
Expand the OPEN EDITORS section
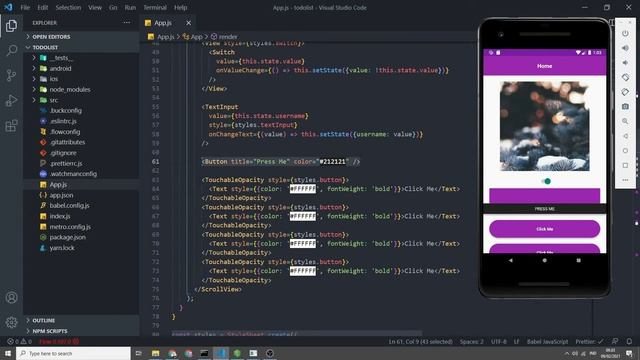(51, 37)
